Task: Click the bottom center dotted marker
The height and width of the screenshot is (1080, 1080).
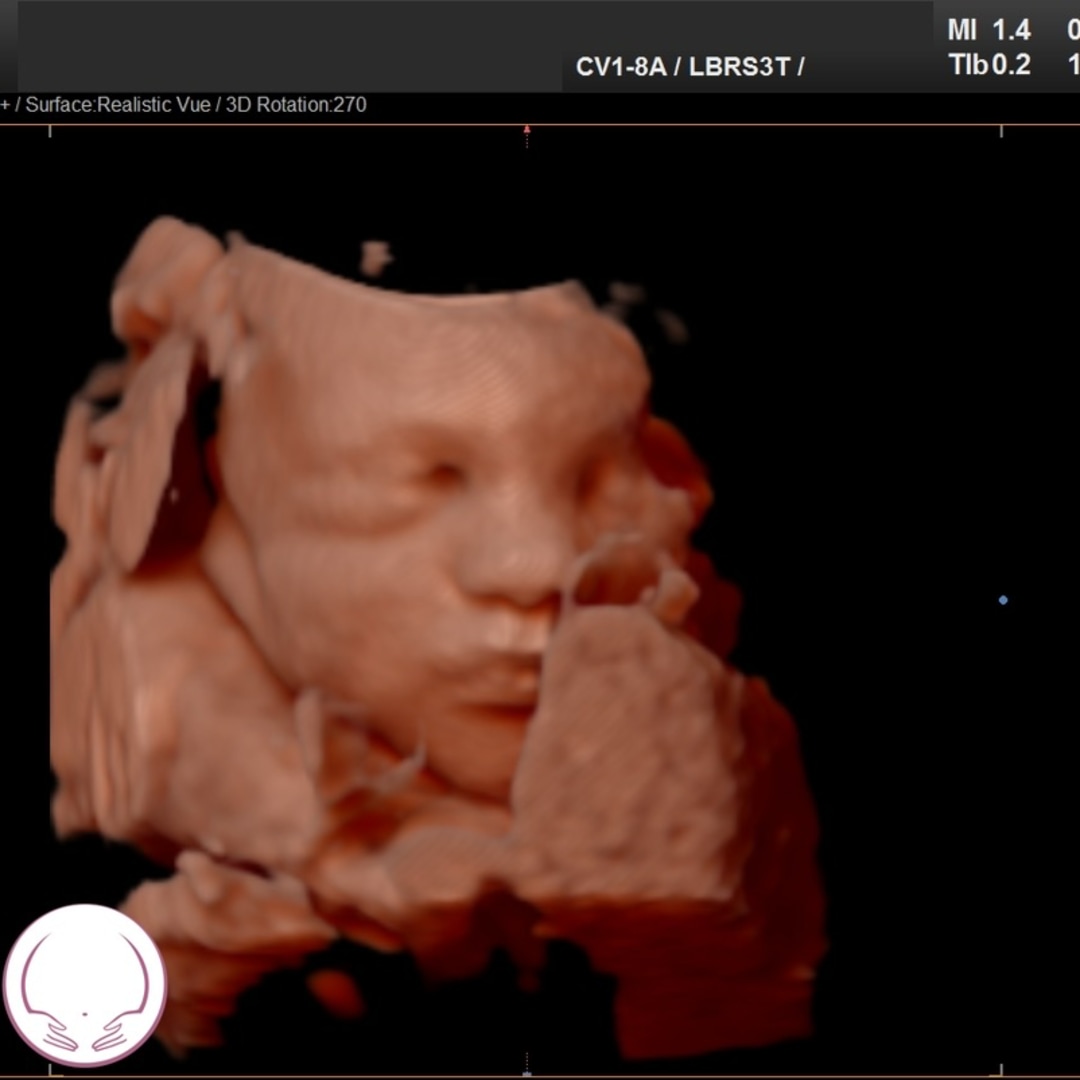Action: tap(527, 1068)
